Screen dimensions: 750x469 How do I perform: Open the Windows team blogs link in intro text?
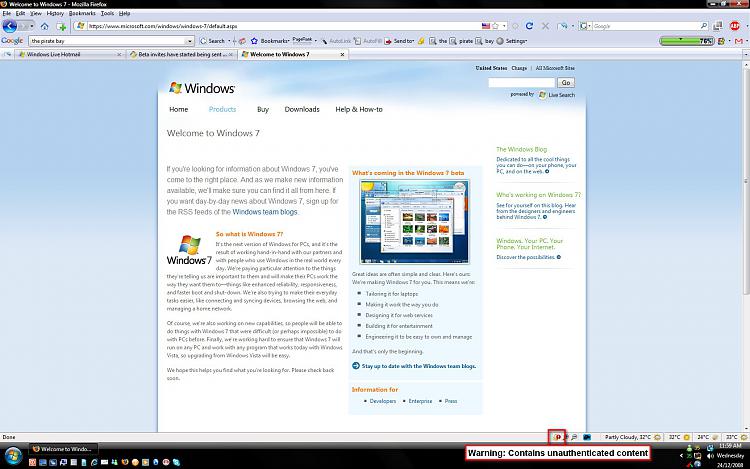265,212
